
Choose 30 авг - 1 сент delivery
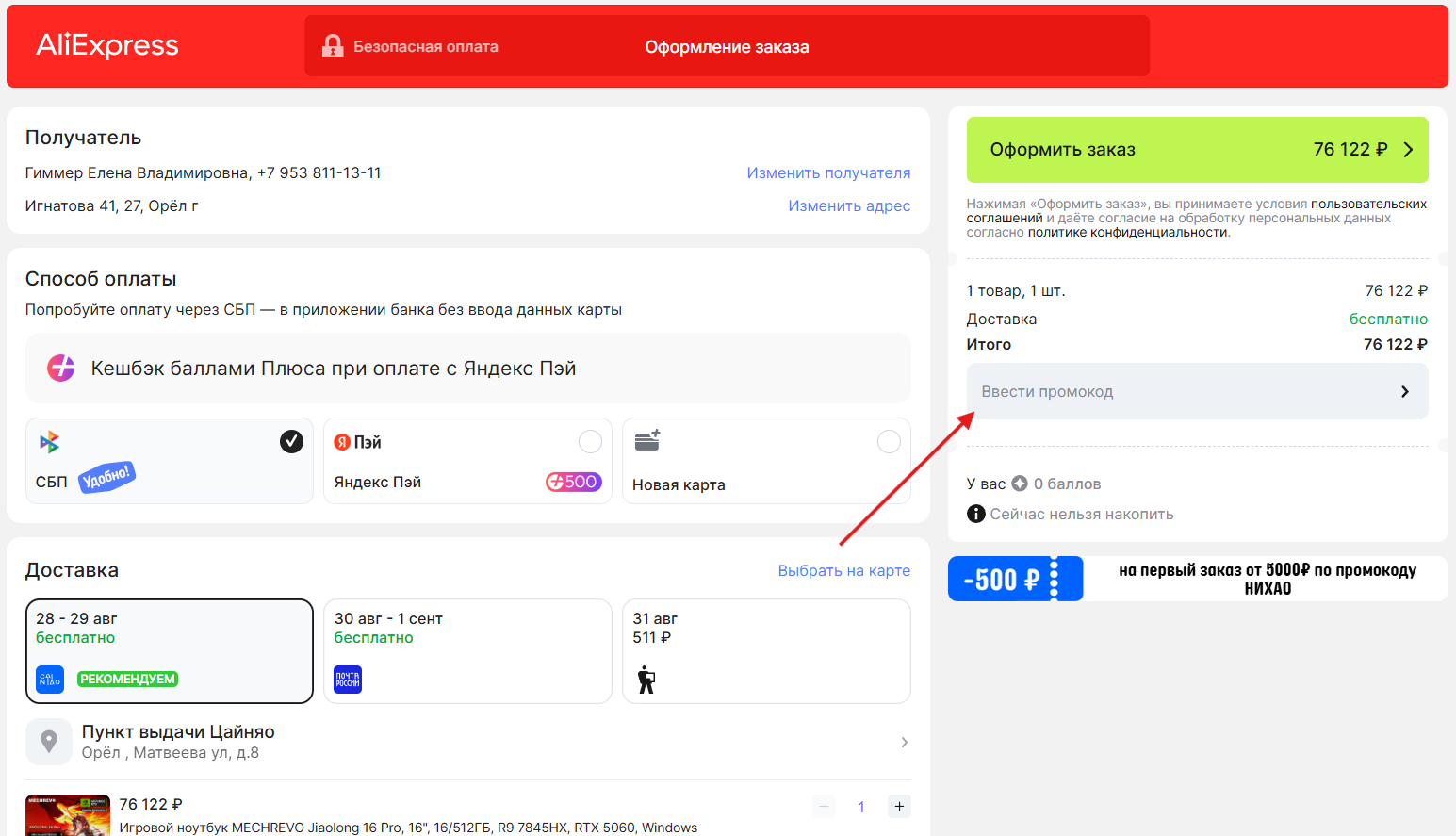point(467,651)
